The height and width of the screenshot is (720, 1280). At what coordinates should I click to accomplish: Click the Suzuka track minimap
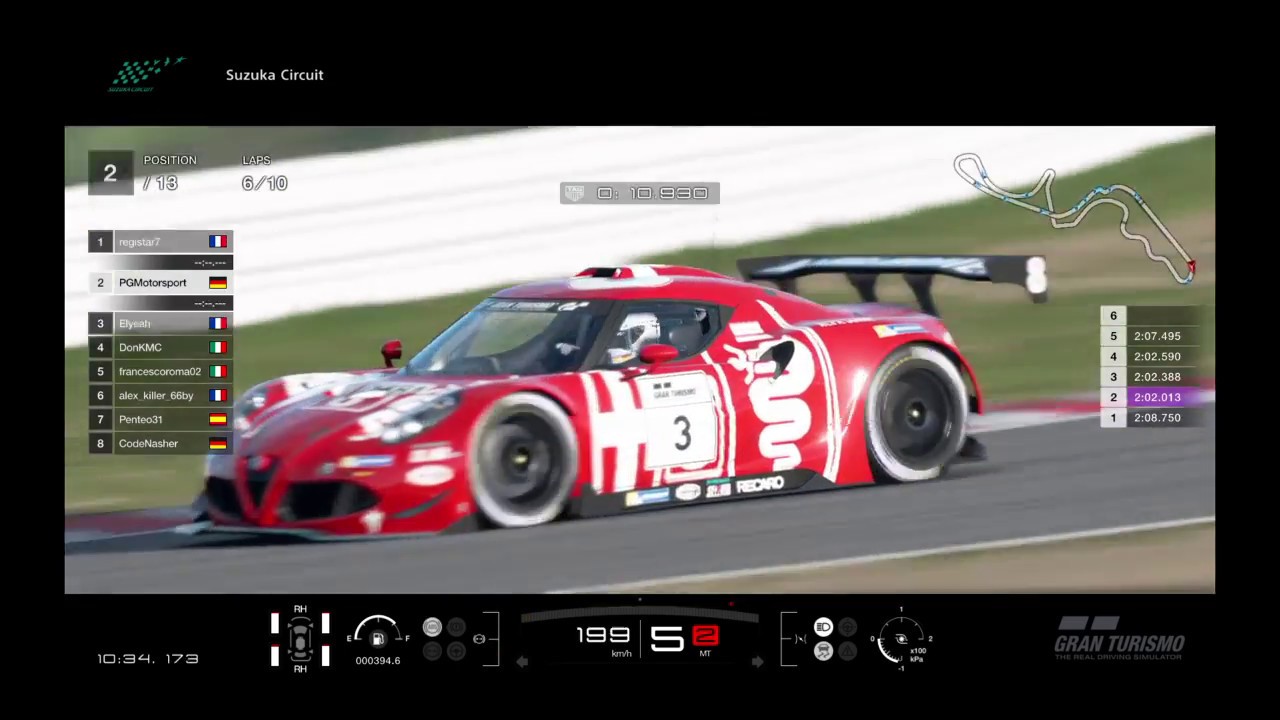point(1074,216)
